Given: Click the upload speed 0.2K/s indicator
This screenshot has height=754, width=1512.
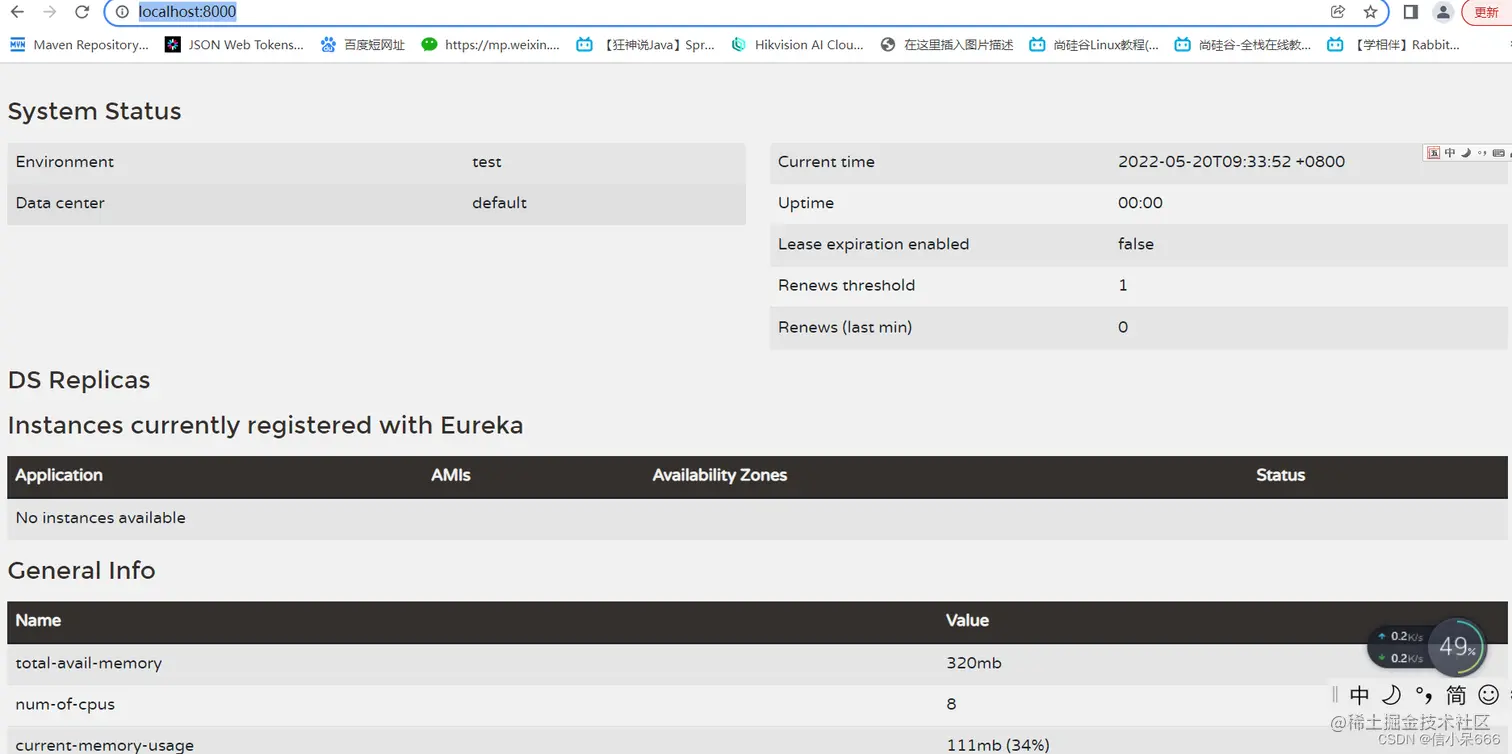Looking at the screenshot, I should (x=1400, y=636).
